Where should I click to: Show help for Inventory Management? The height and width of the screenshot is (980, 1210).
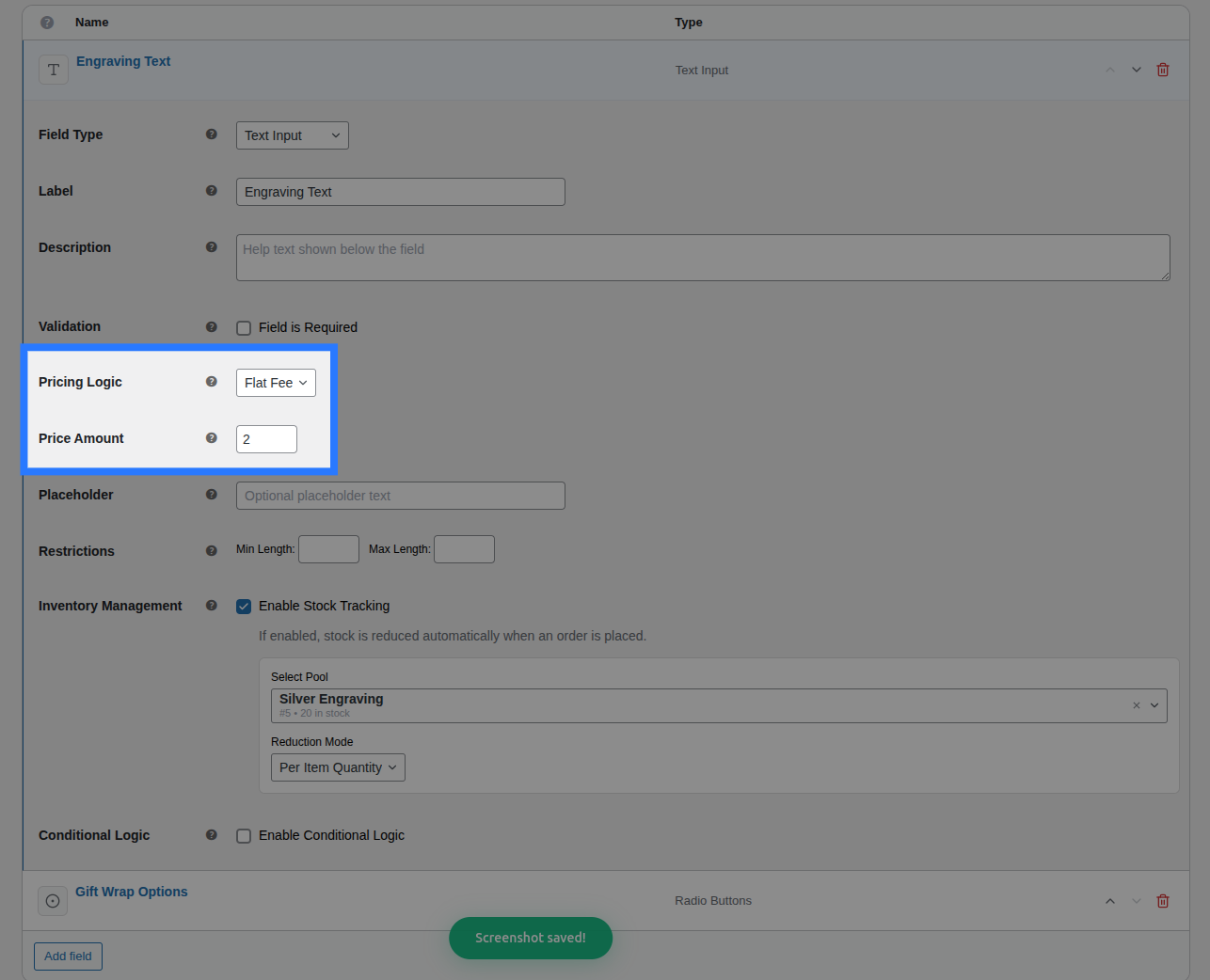coord(212,606)
